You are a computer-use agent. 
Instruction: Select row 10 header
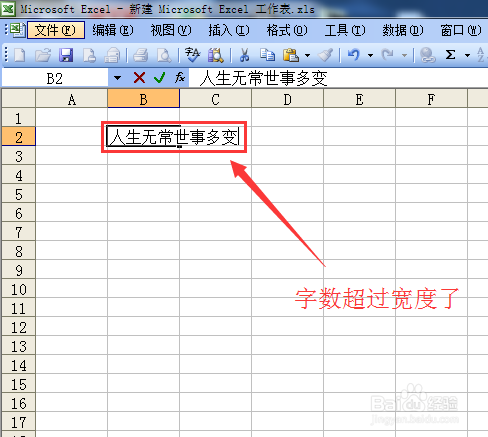[19, 289]
